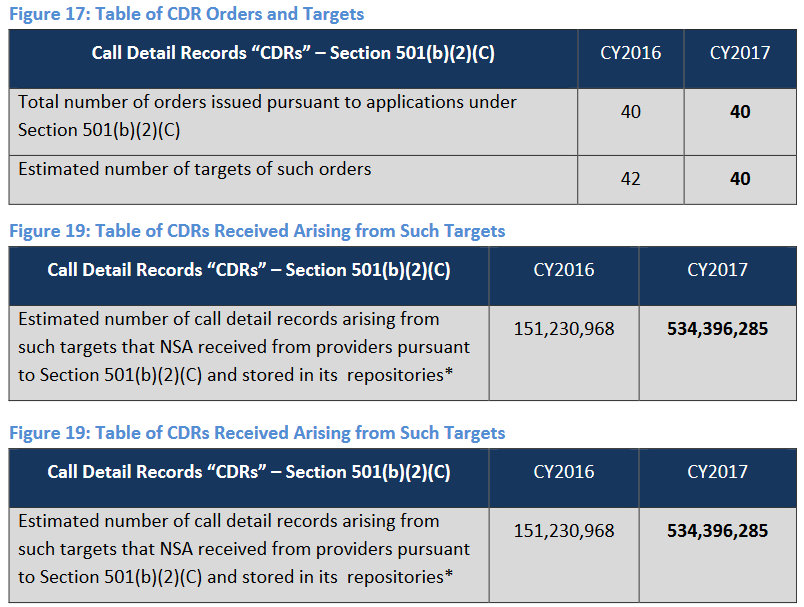Select 534,396,285 in the second Figure 19 table

[717, 530]
